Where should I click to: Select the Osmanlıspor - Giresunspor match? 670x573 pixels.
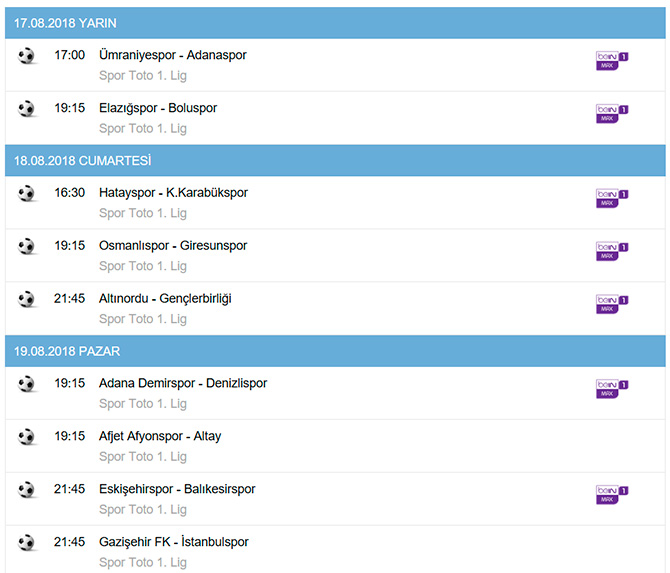point(173,246)
